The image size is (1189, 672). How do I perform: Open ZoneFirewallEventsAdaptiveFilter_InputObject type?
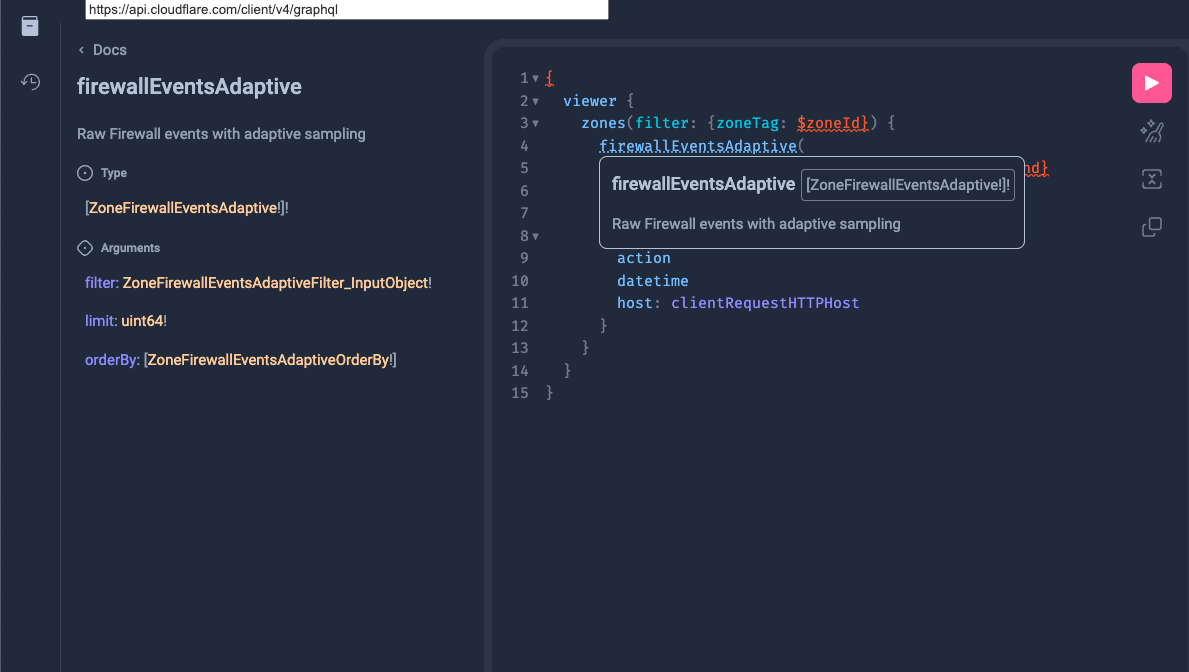[x=275, y=283]
